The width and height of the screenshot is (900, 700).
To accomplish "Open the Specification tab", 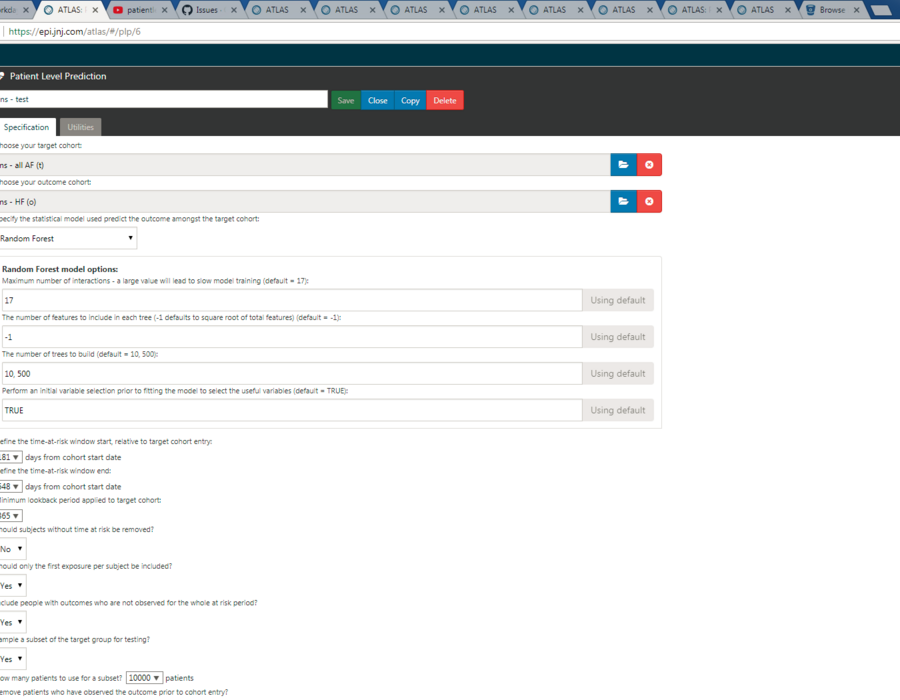I will (x=27, y=127).
